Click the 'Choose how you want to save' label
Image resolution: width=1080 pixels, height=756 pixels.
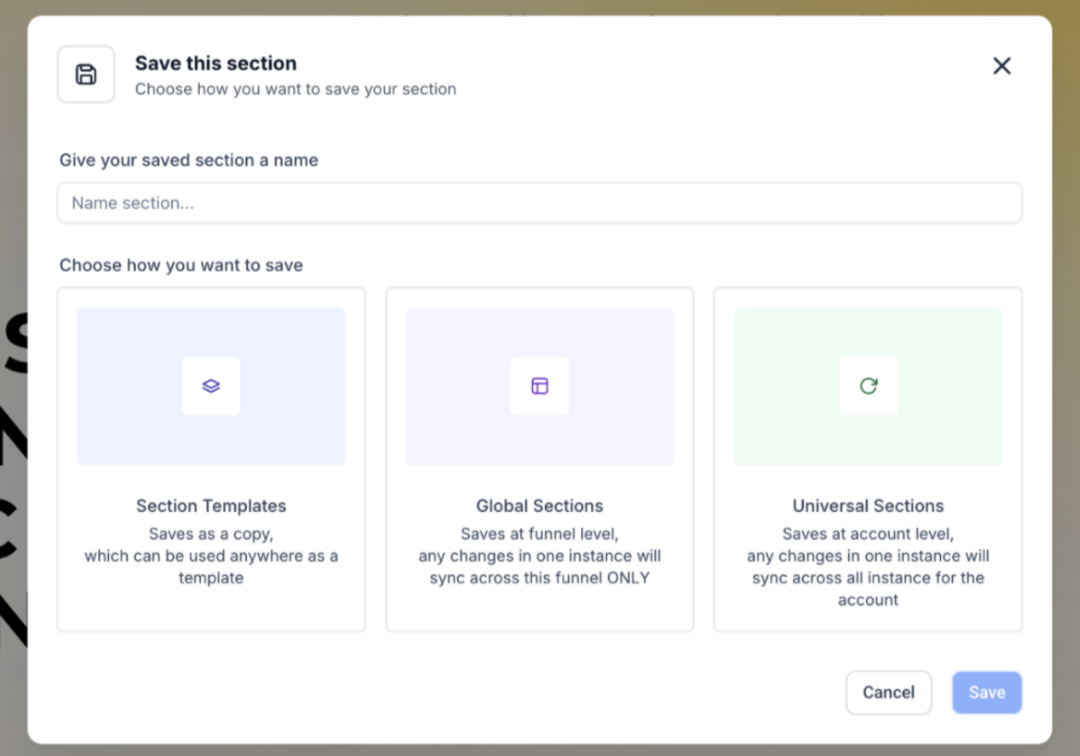pos(181,265)
